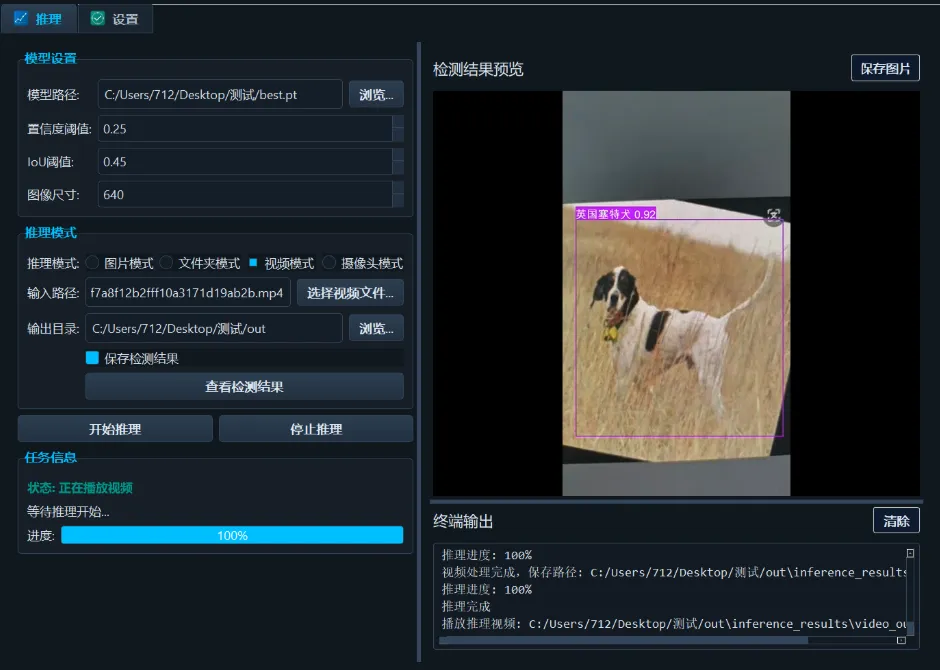The image size is (940, 670).
Task: Click the 模型路径 field containing best.pt
Action: coord(220,95)
